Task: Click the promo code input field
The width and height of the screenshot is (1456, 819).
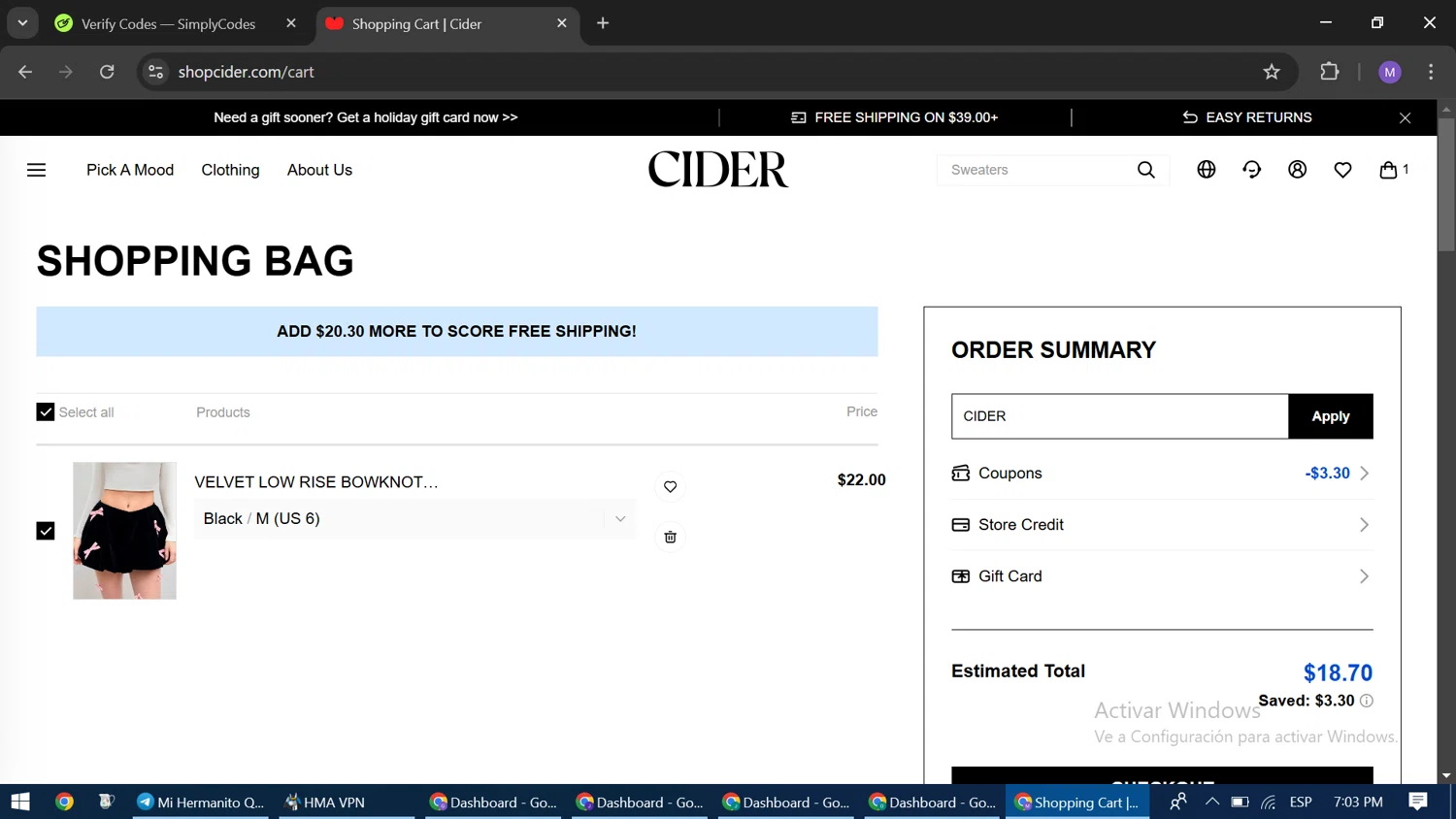Action: tap(1120, 416)
